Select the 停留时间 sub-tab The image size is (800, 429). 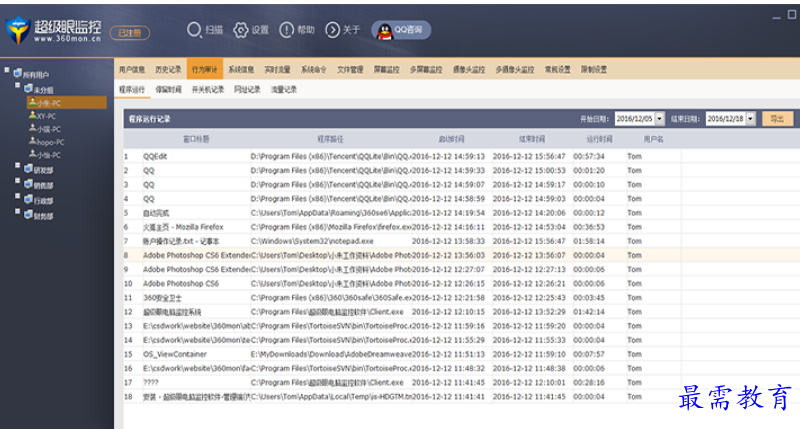click(x=168, y=90)
